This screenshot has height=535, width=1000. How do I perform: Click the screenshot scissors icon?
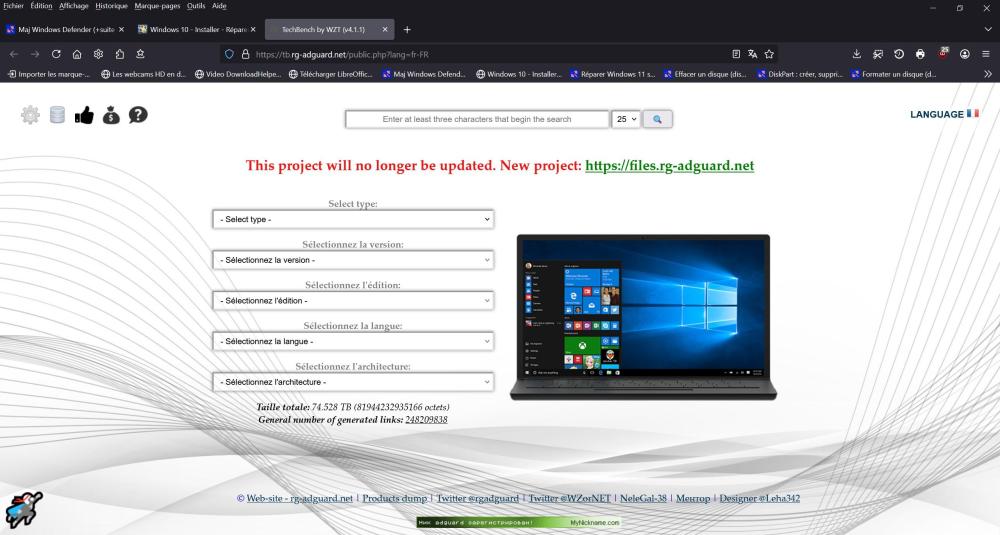(878, 54)
